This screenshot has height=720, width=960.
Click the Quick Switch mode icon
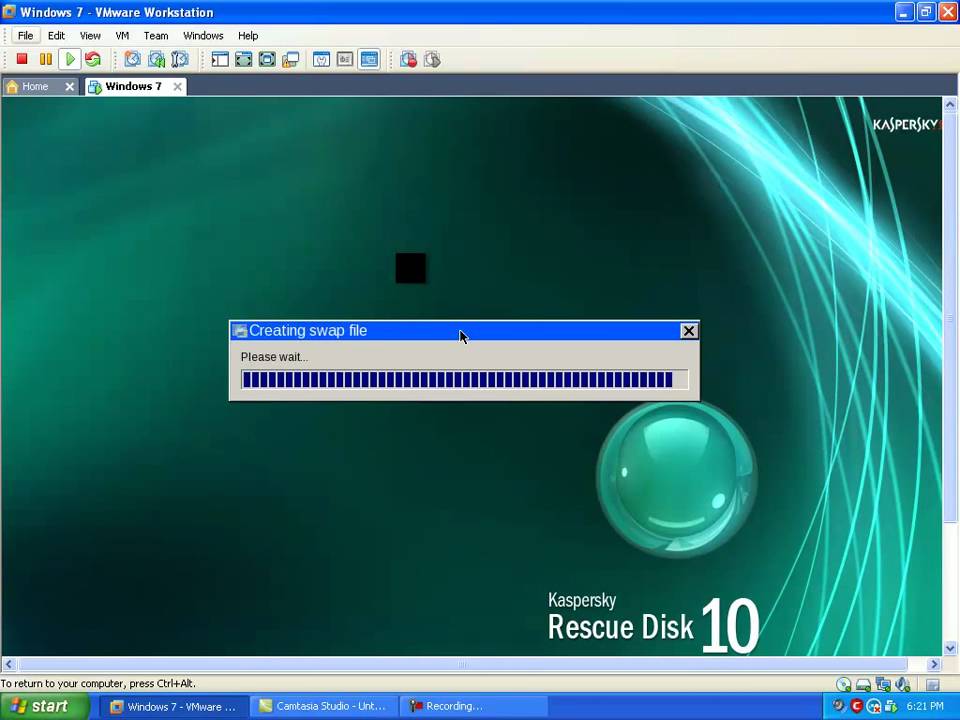[x=267, y=59]
